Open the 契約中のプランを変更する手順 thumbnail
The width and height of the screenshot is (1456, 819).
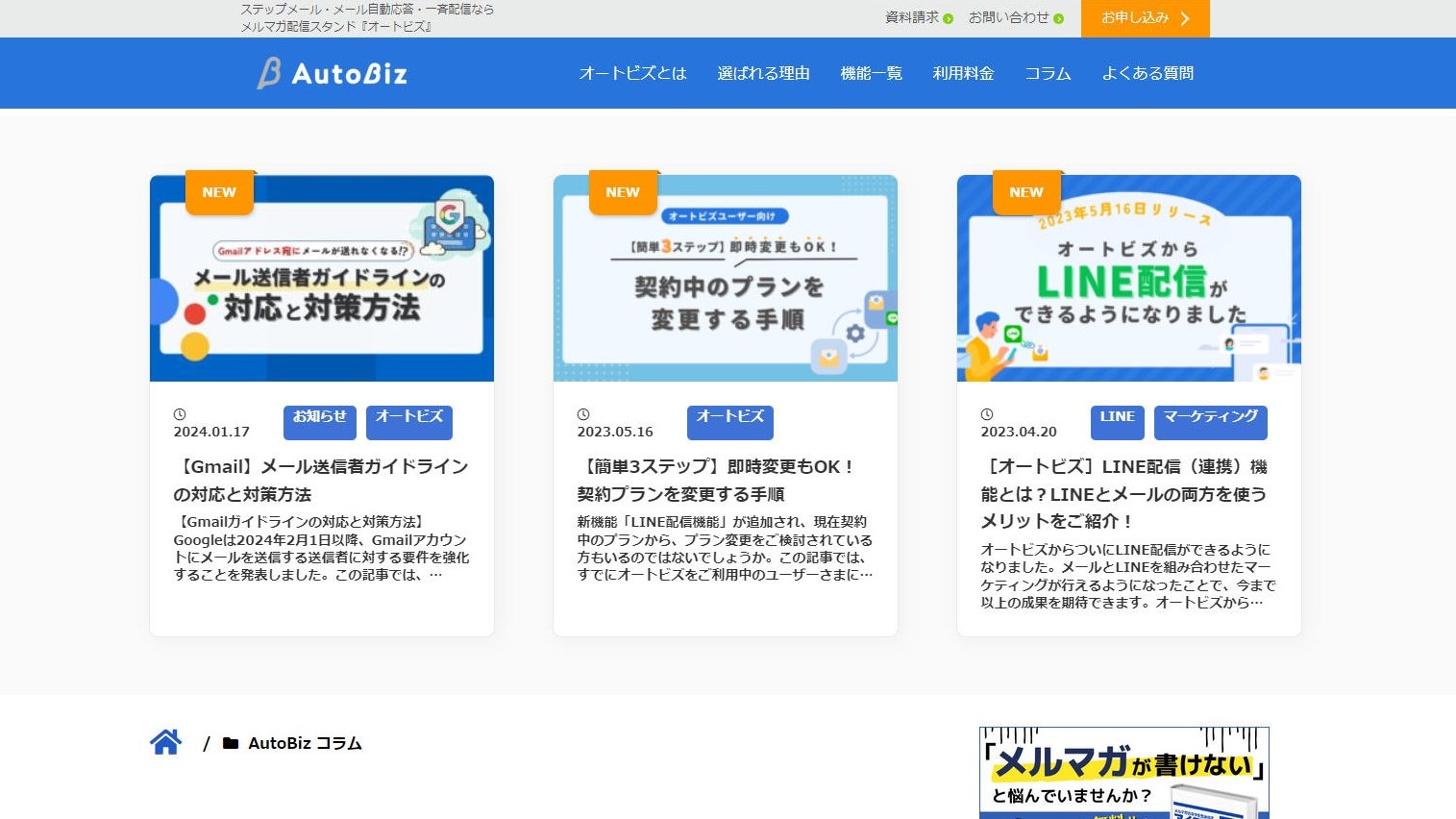(726, 279)
